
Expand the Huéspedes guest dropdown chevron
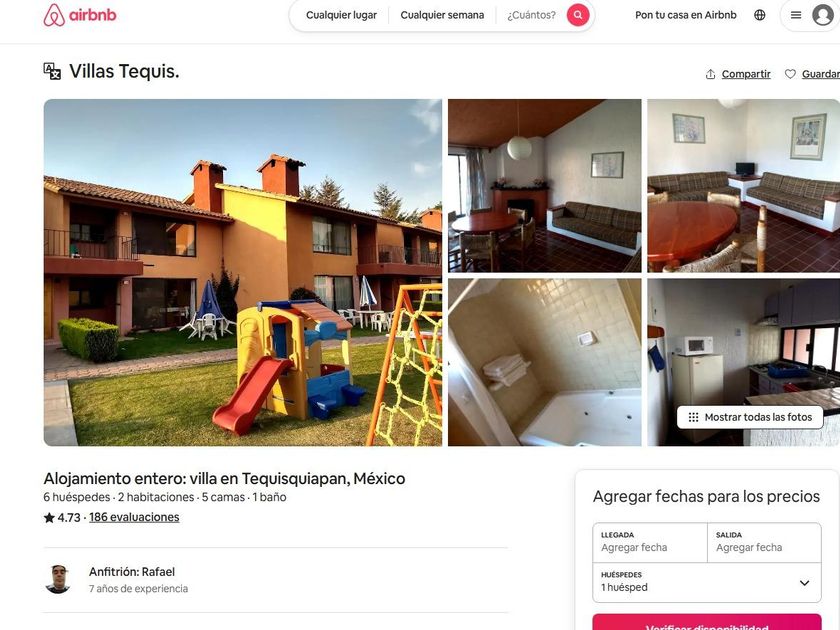click(804, 583)
